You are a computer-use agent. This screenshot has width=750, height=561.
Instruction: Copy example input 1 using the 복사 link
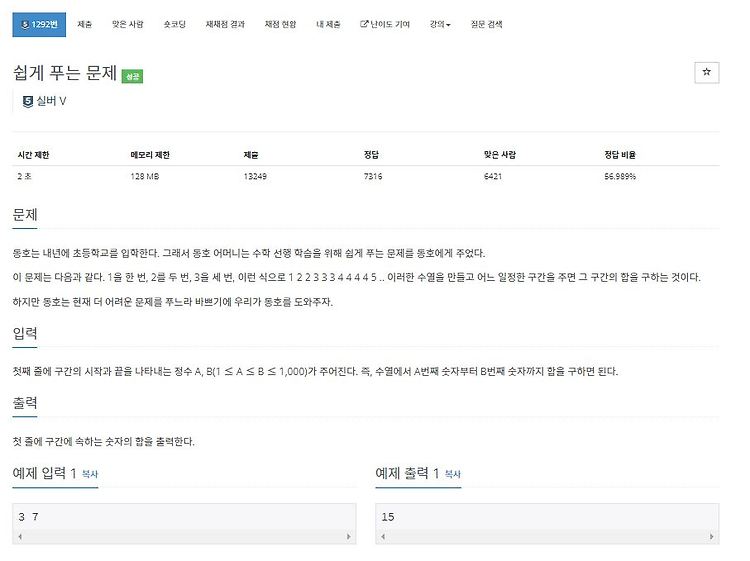89,474
